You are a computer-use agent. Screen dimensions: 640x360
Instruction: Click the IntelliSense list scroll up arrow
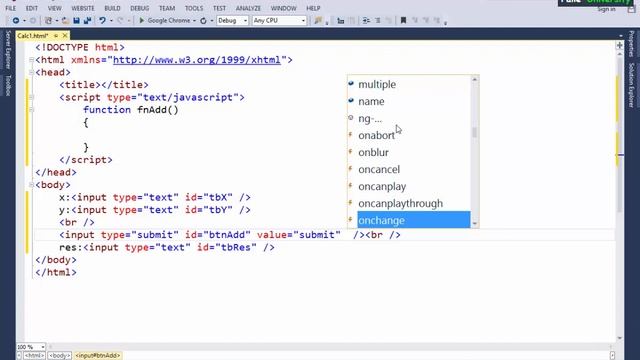(x=474, y=79)
